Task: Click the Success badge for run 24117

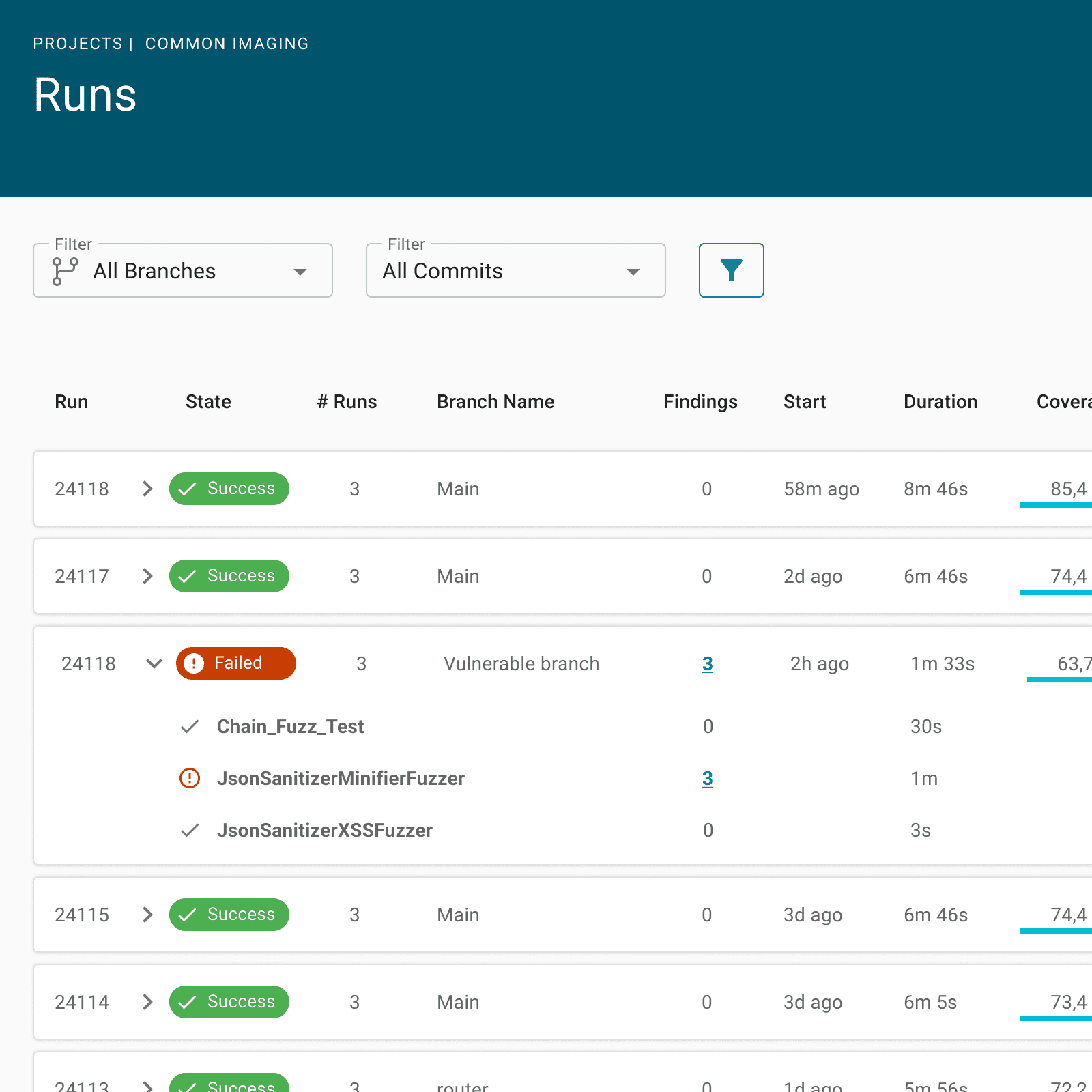Action: pyautogui.click(x=229, y=576)
